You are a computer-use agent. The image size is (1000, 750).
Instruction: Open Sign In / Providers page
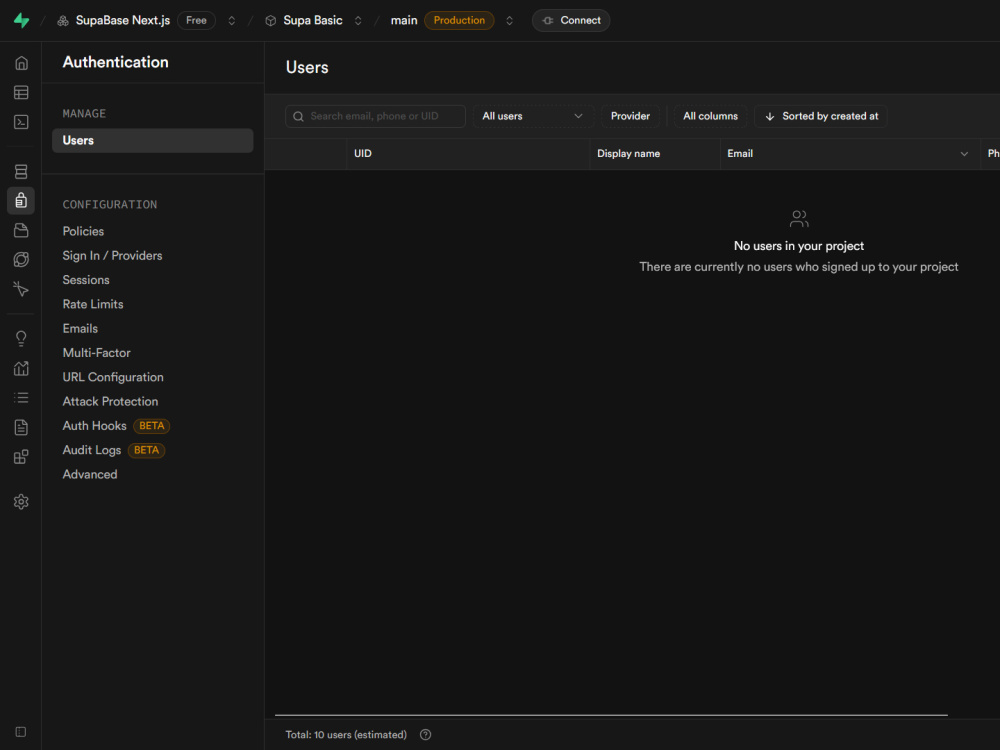point(112,256)
